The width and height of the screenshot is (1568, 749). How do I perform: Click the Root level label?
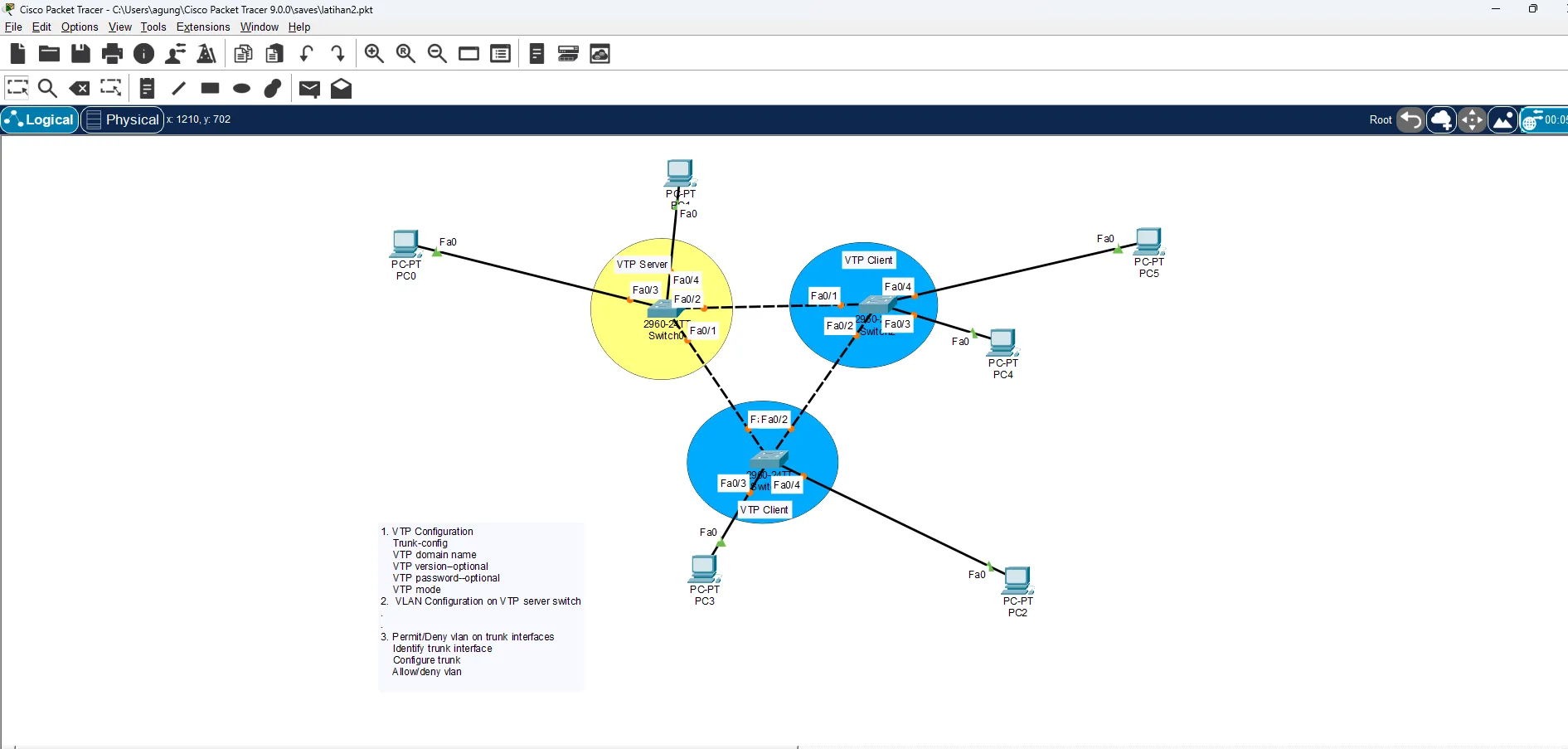click(1381, 119)
